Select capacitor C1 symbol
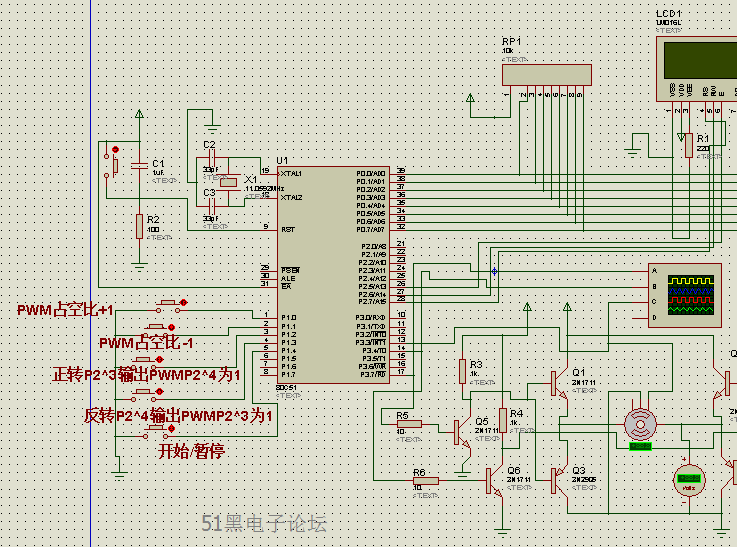 [x=140, y=165]
